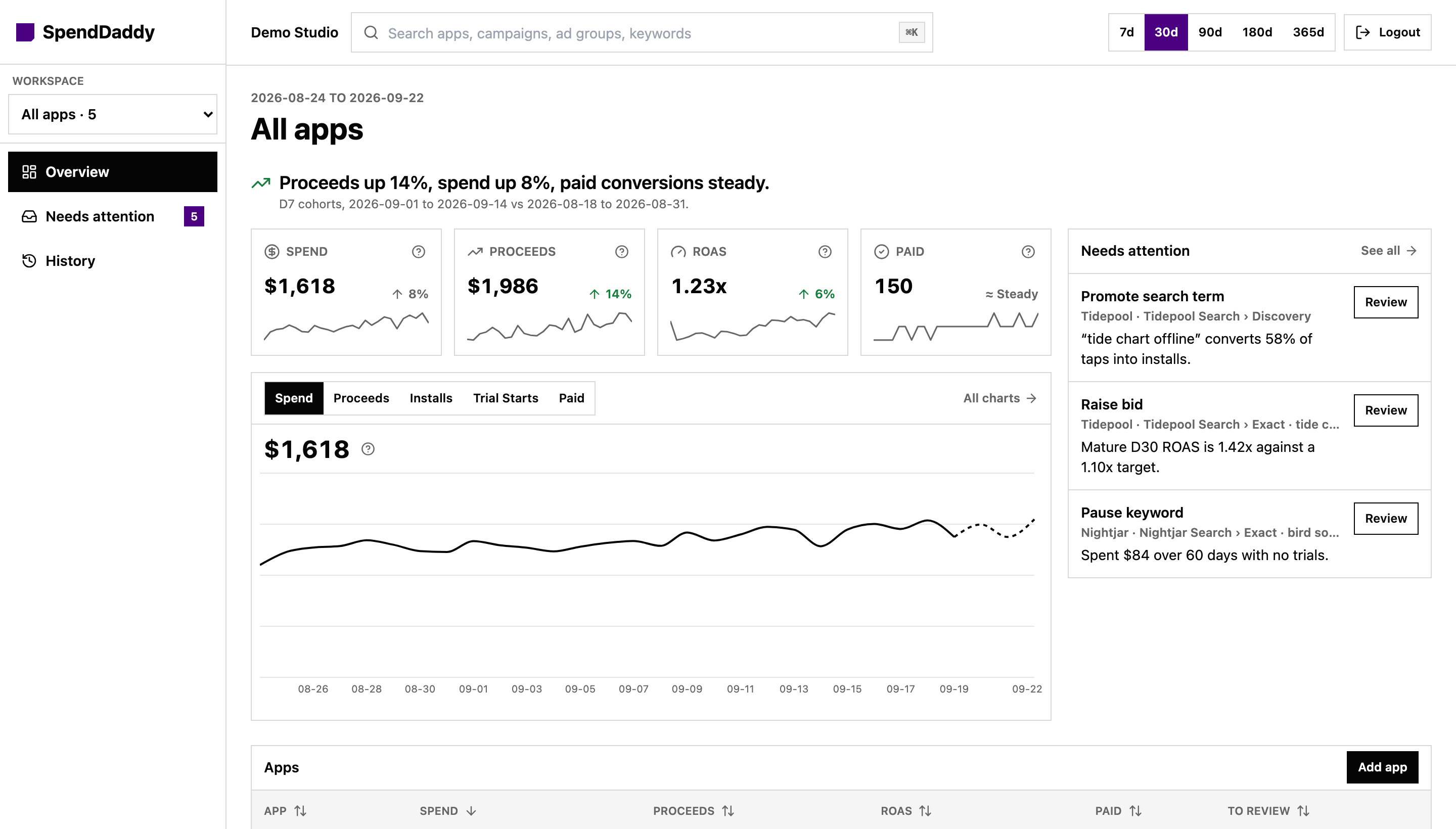Viewport: 1456px width, 829px height.
Task: Open the All apps workspace dropdown
Action: [113, 114]
